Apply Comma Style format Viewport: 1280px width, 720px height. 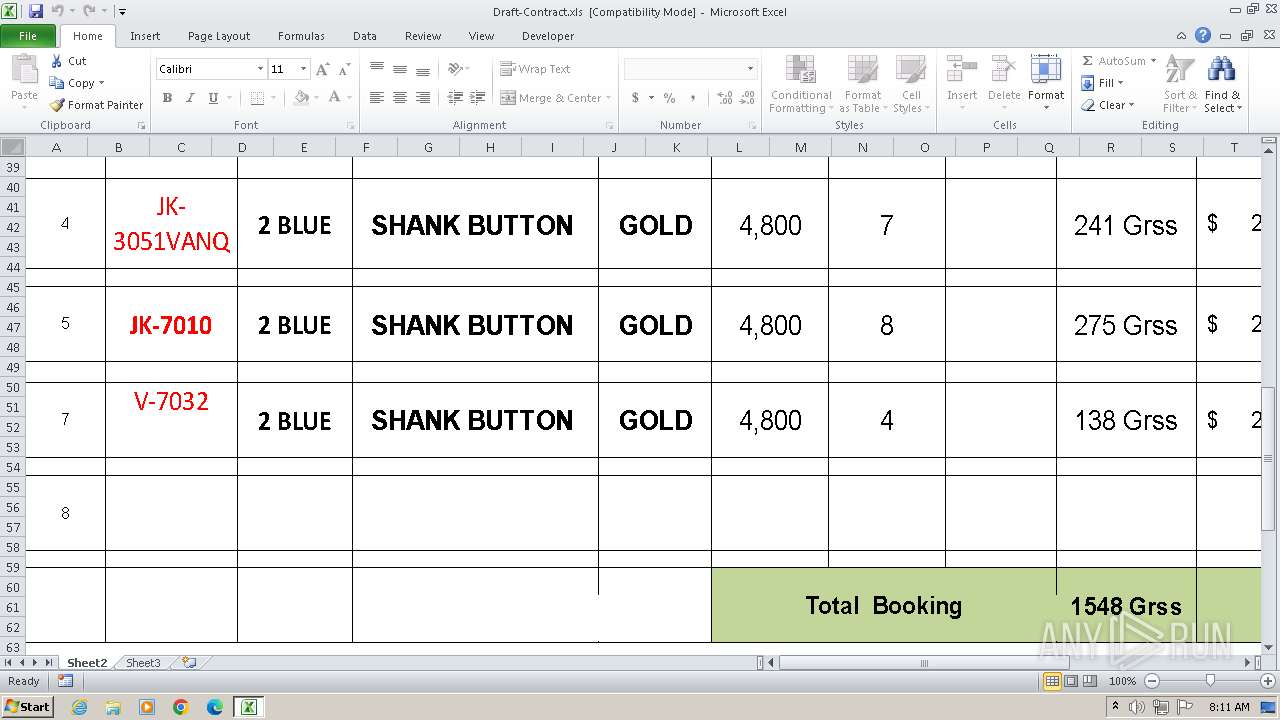pyautogui.click(x=693, y=98)
